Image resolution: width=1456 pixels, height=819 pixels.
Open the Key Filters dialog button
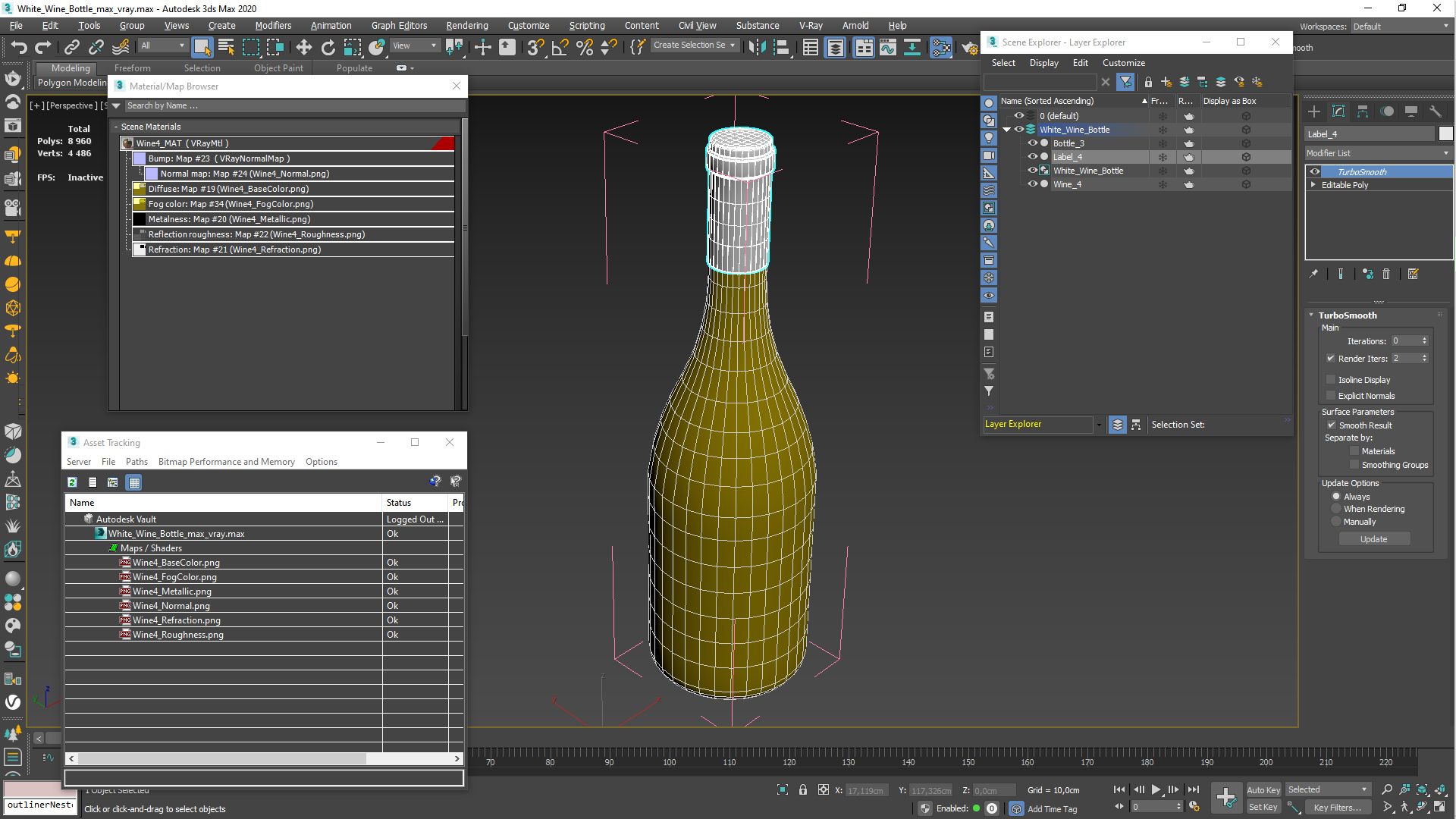pyautogui.click(x=1338, y=808)
